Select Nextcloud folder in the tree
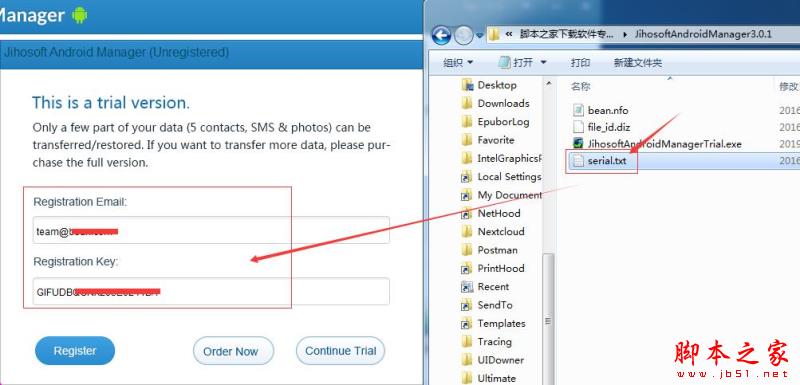 [501, 232]
